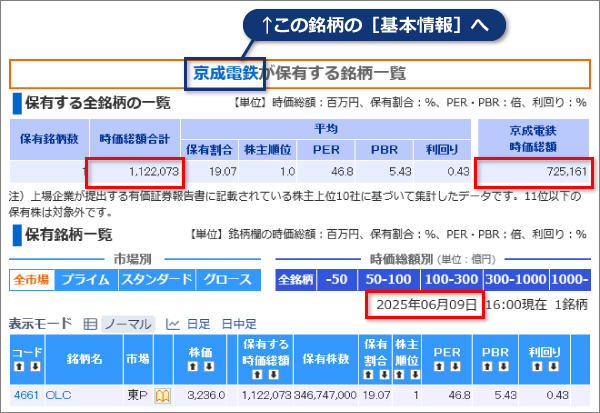This screenshot has width=600, height=413.
Task: Click average PBR value 5.43 in summary
Action: point(400,171)
